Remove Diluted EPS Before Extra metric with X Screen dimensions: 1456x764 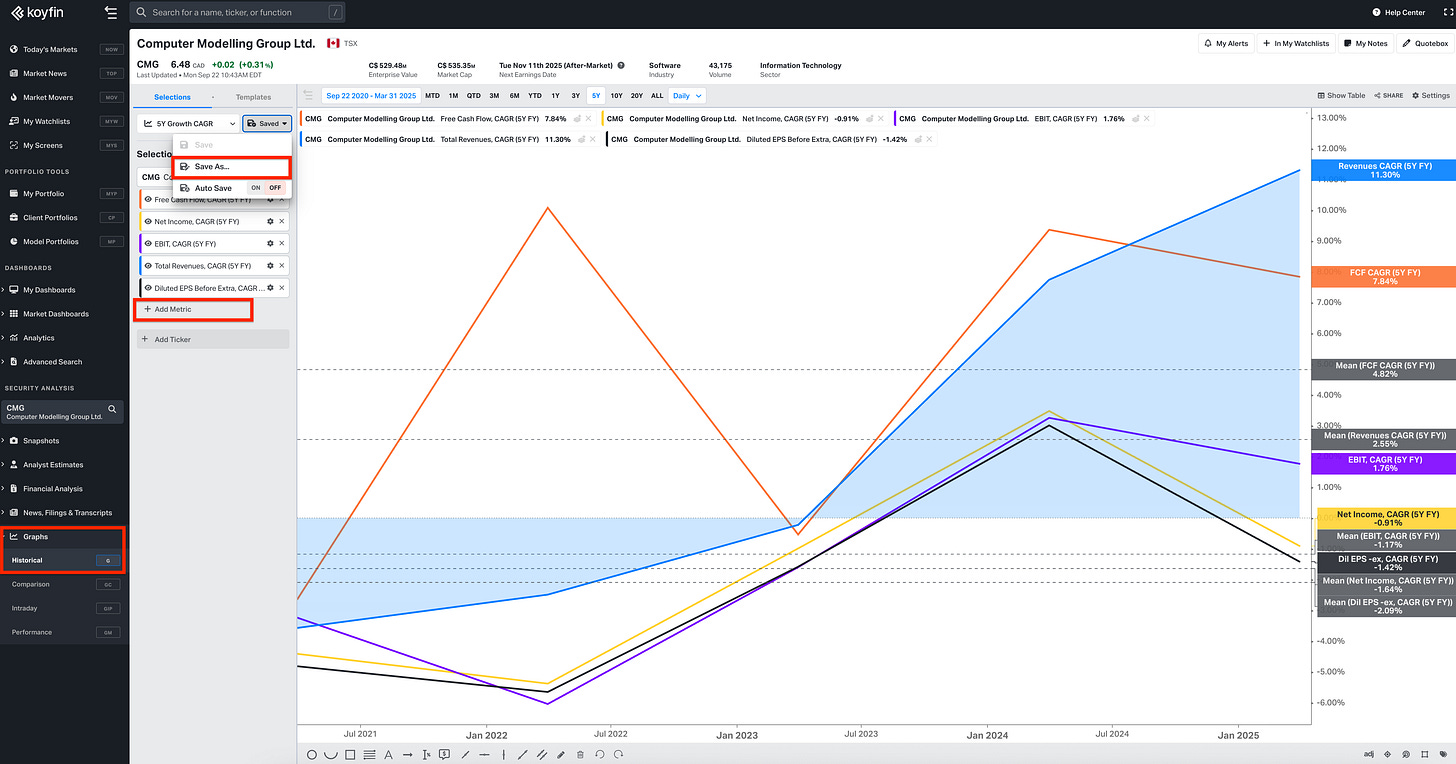click(282, 288)
